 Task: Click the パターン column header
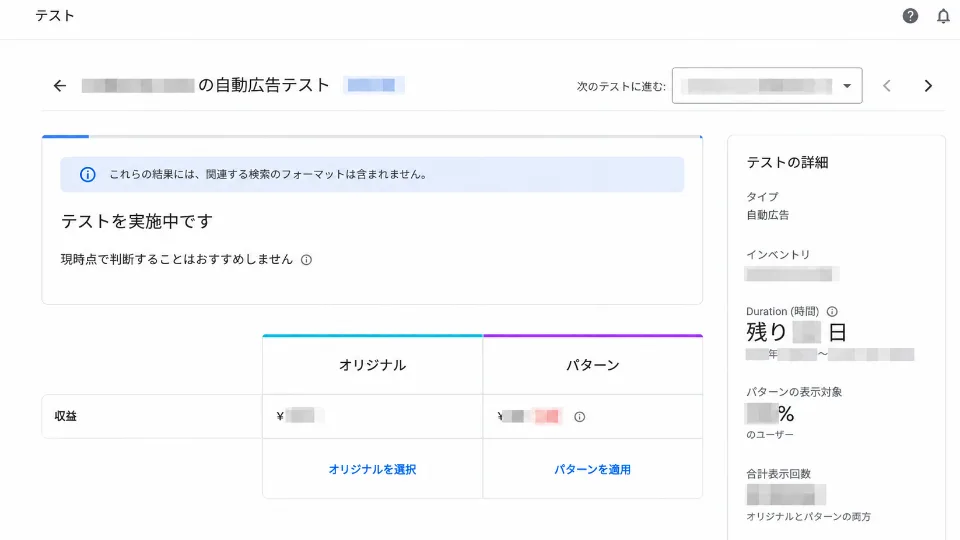592,365
